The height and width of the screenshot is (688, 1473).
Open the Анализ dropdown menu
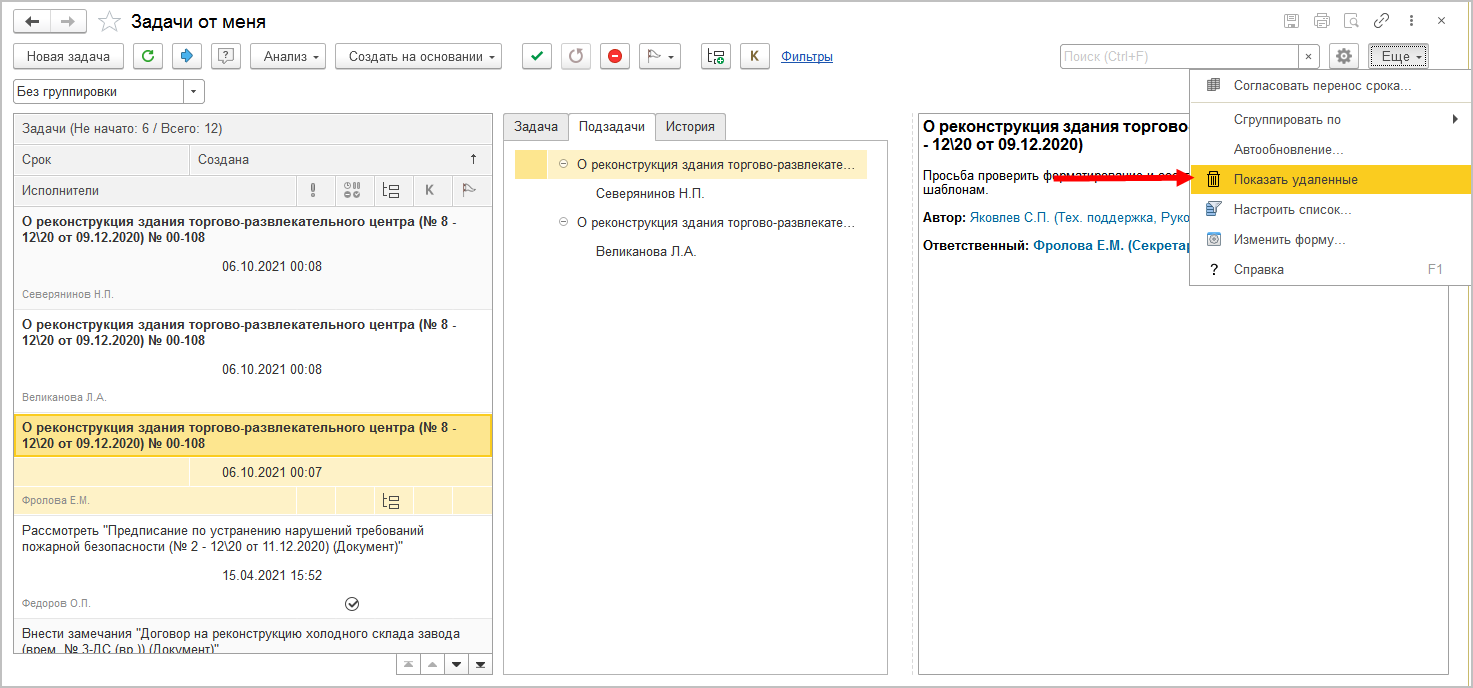(288, 57)
